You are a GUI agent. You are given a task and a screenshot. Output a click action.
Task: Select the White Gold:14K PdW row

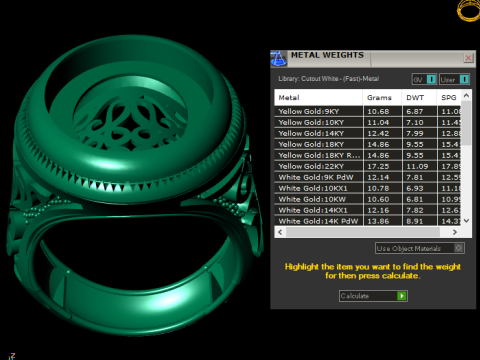(x=368, y=221)
